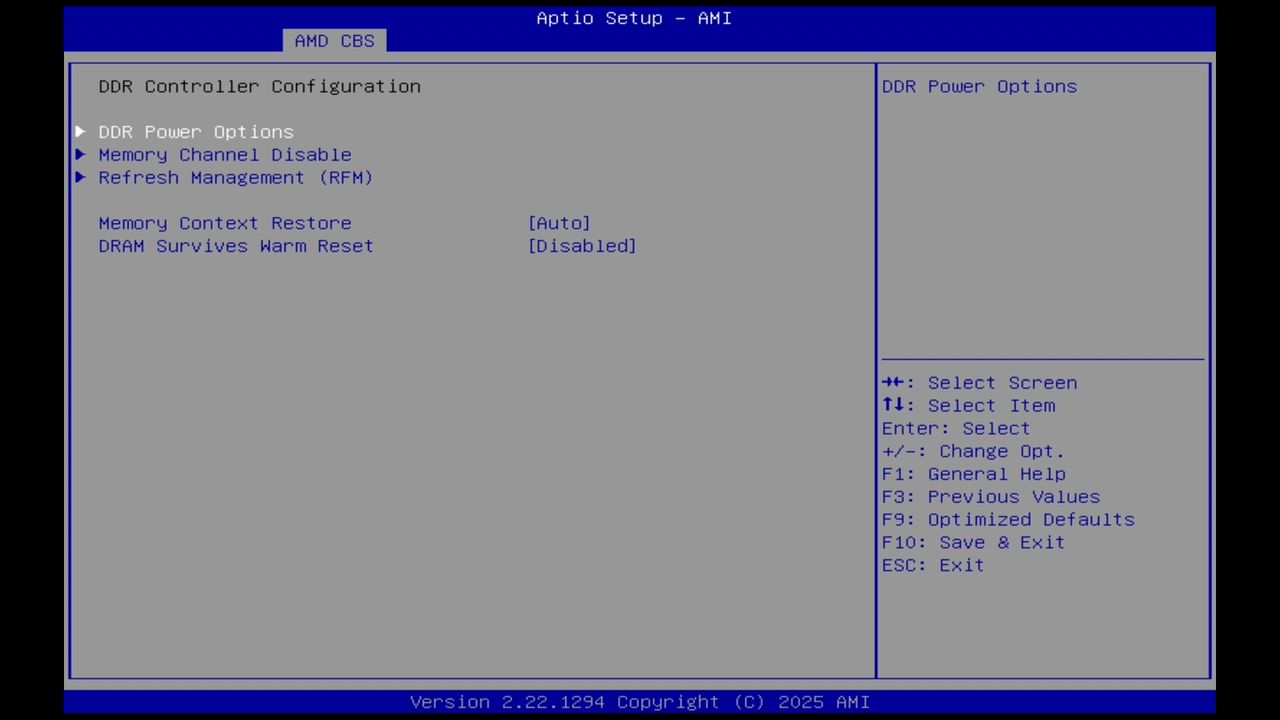
Task: Click the Aptio Setup title bar text
Action: (x=634, y=17)
